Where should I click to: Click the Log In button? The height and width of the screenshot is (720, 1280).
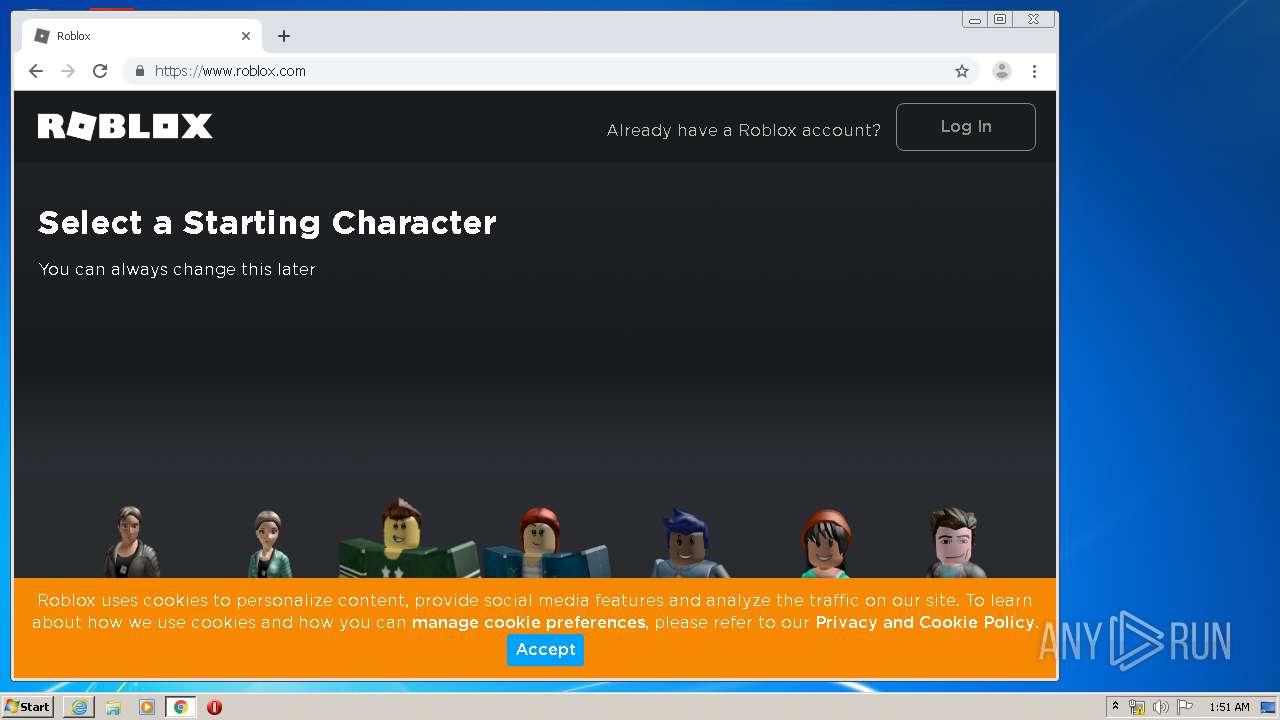[966, 127]
